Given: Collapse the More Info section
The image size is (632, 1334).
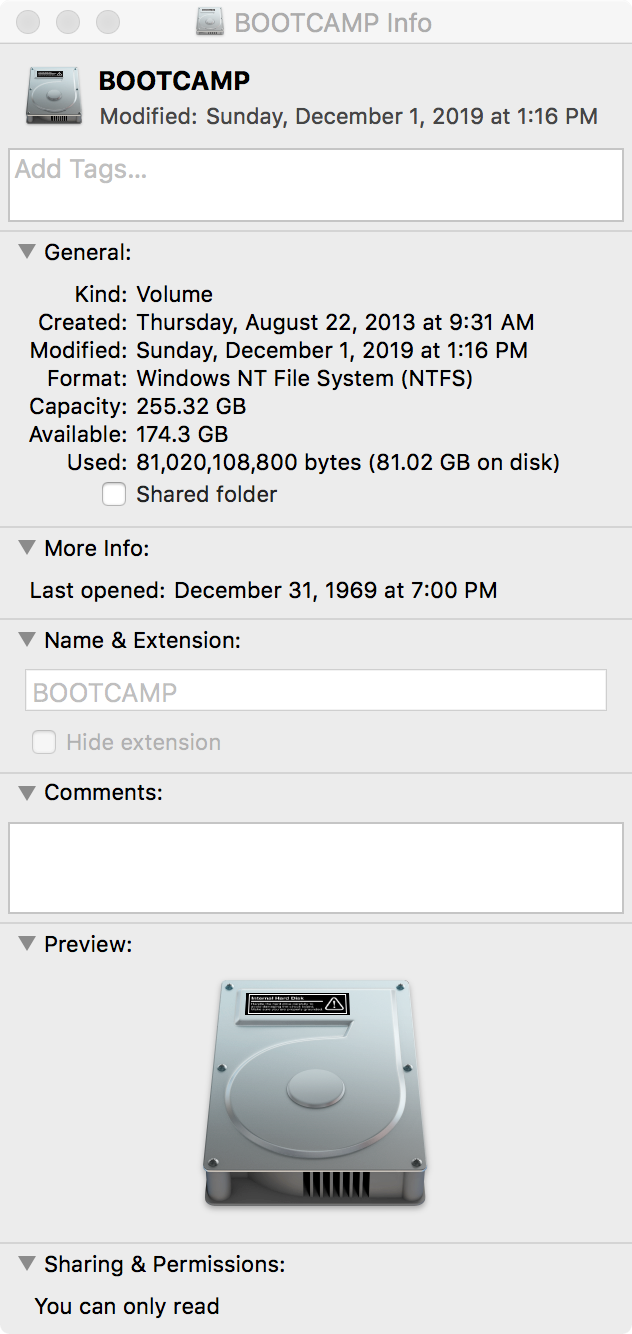Looking at the screenshot, I should [x=27, y=548].
